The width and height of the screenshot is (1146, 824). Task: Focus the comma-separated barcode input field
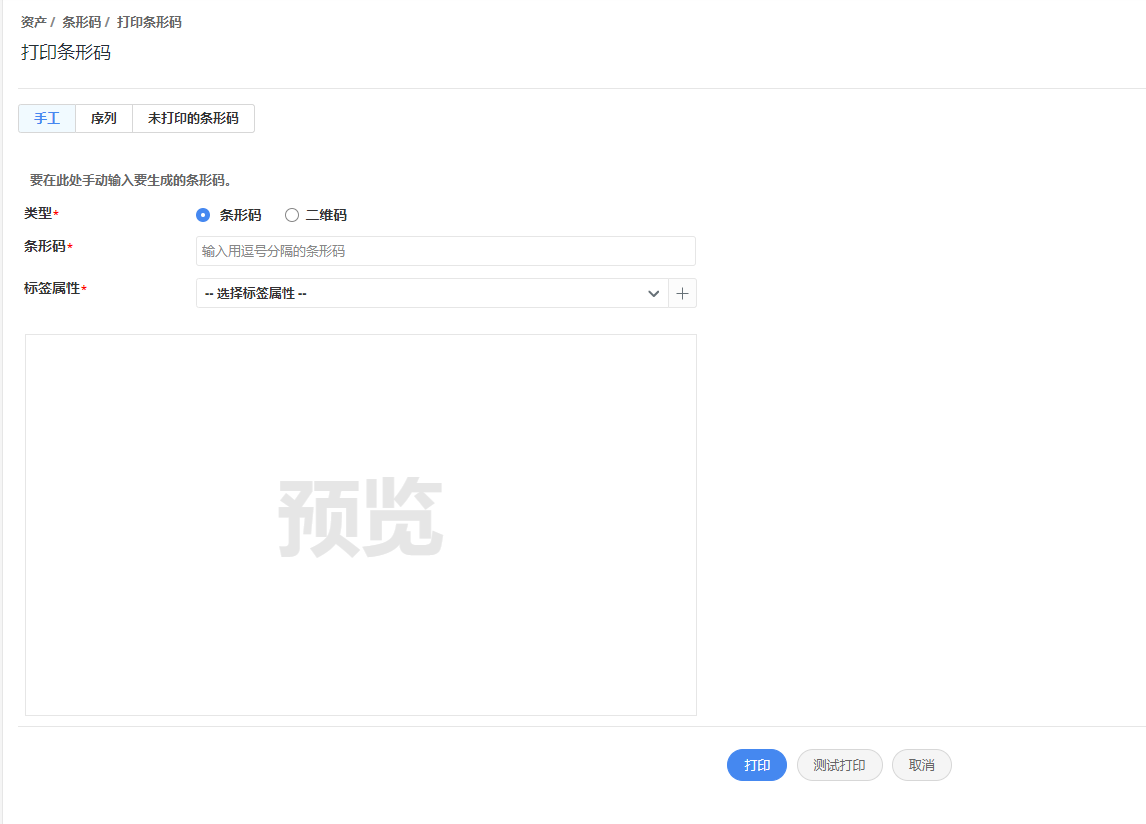point(445,251)
